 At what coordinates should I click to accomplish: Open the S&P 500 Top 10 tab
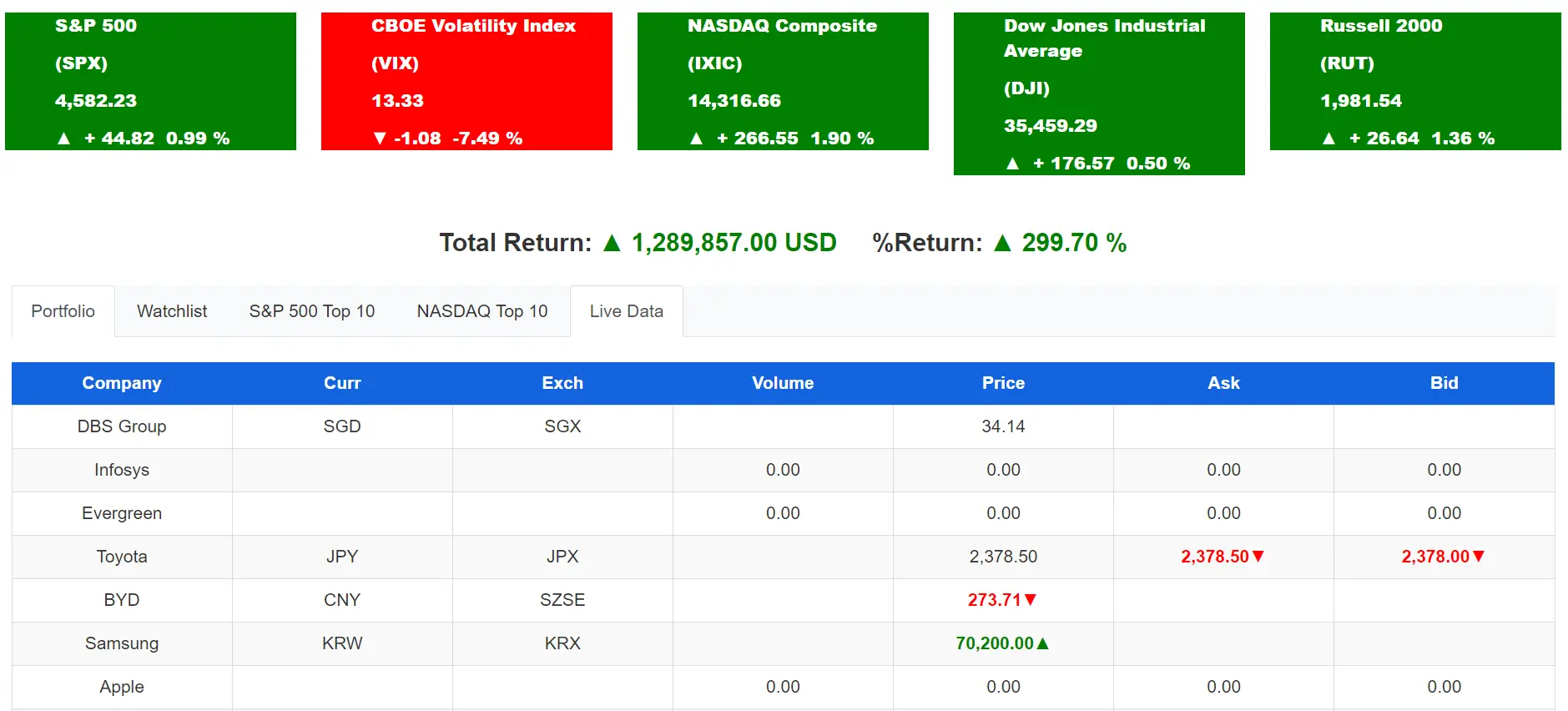312,311
